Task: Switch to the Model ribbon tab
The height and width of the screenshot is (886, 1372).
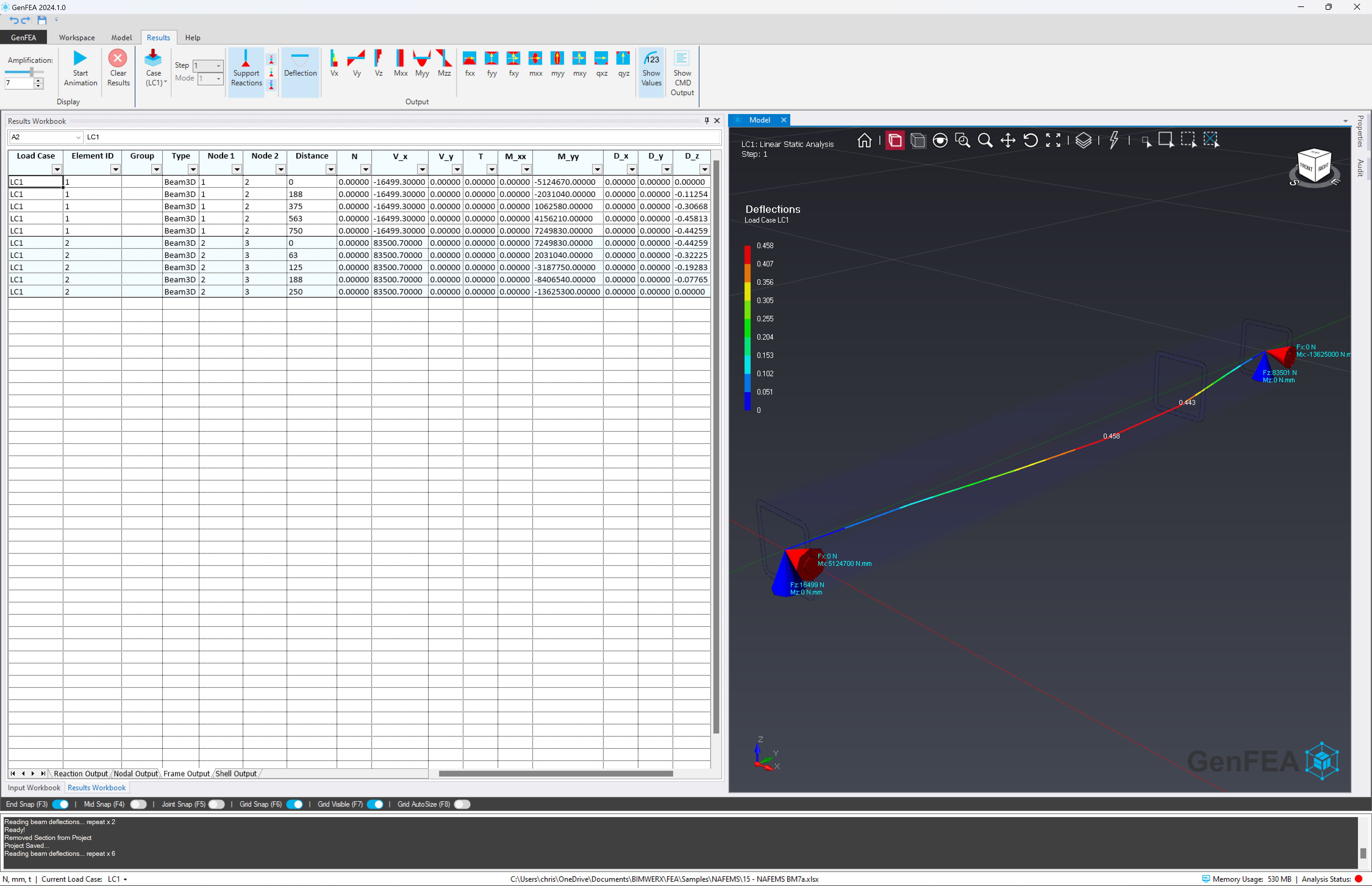Action: tap(121, 38)
